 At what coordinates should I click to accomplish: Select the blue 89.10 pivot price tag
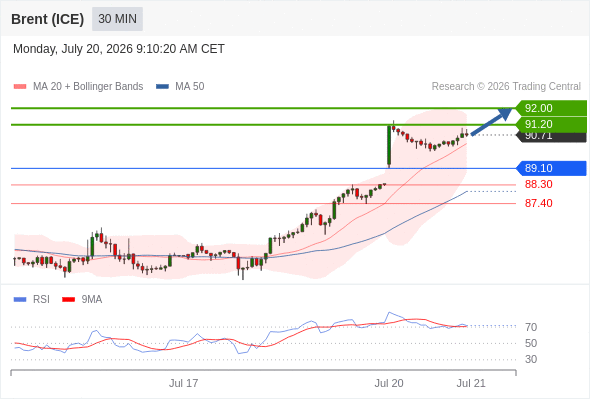[x=551, y=168]
